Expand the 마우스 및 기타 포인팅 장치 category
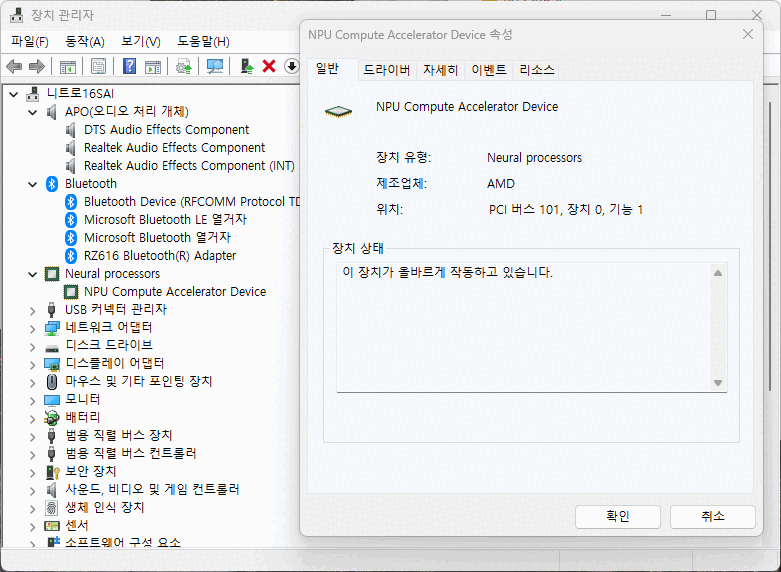The image size is (781, 572). [x=33, y=383]
